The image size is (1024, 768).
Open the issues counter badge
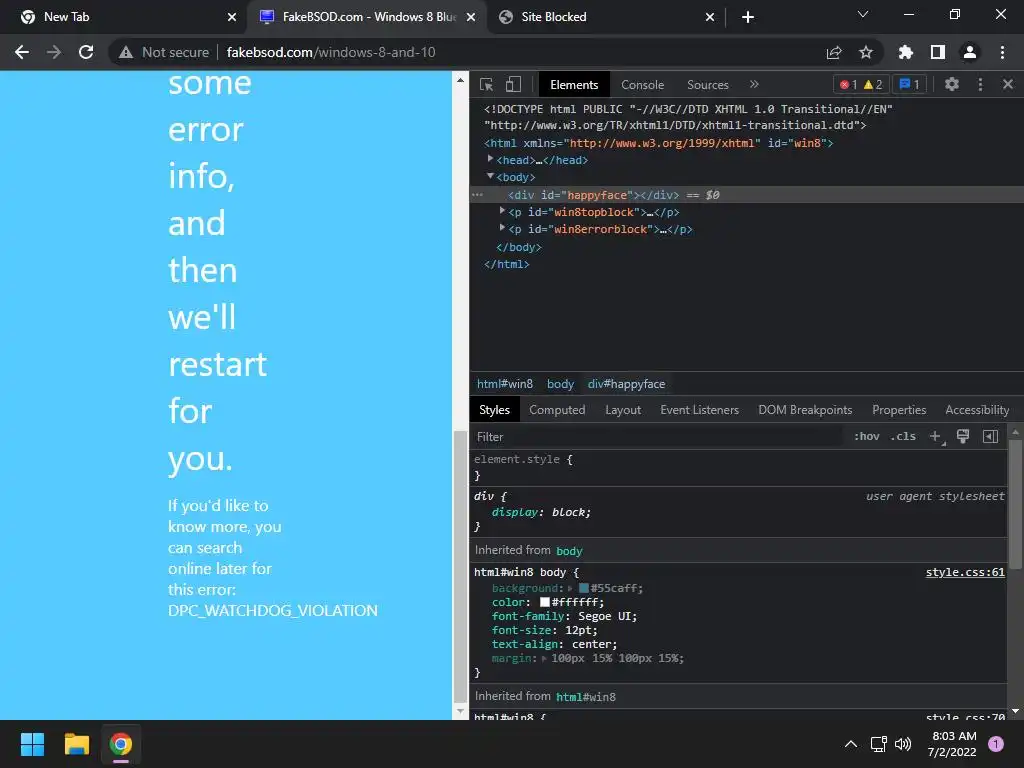pyautogui.click(x=909, y=84)
